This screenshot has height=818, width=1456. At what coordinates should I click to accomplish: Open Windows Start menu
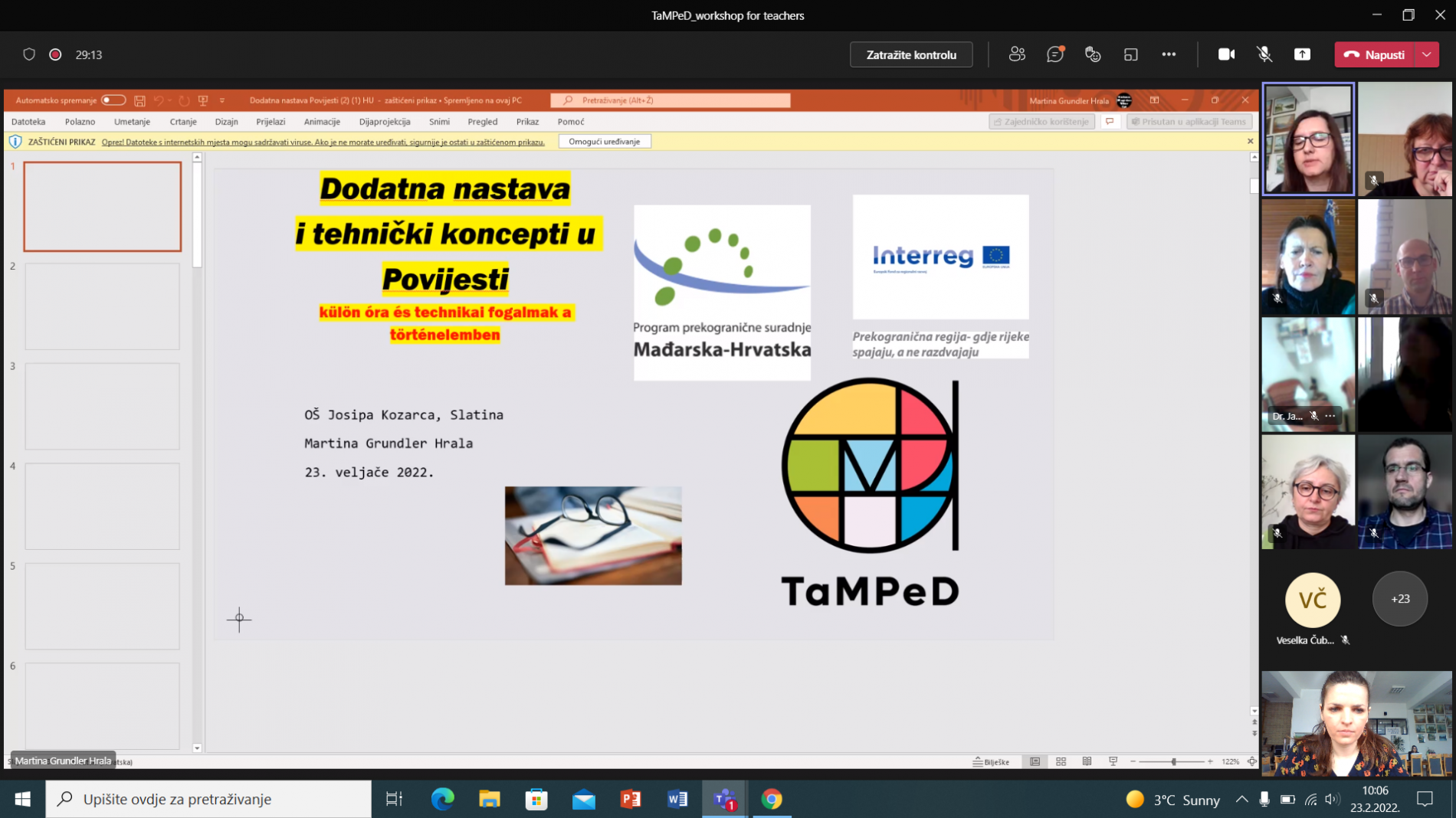pyautogui.click(x=22, y=799)
